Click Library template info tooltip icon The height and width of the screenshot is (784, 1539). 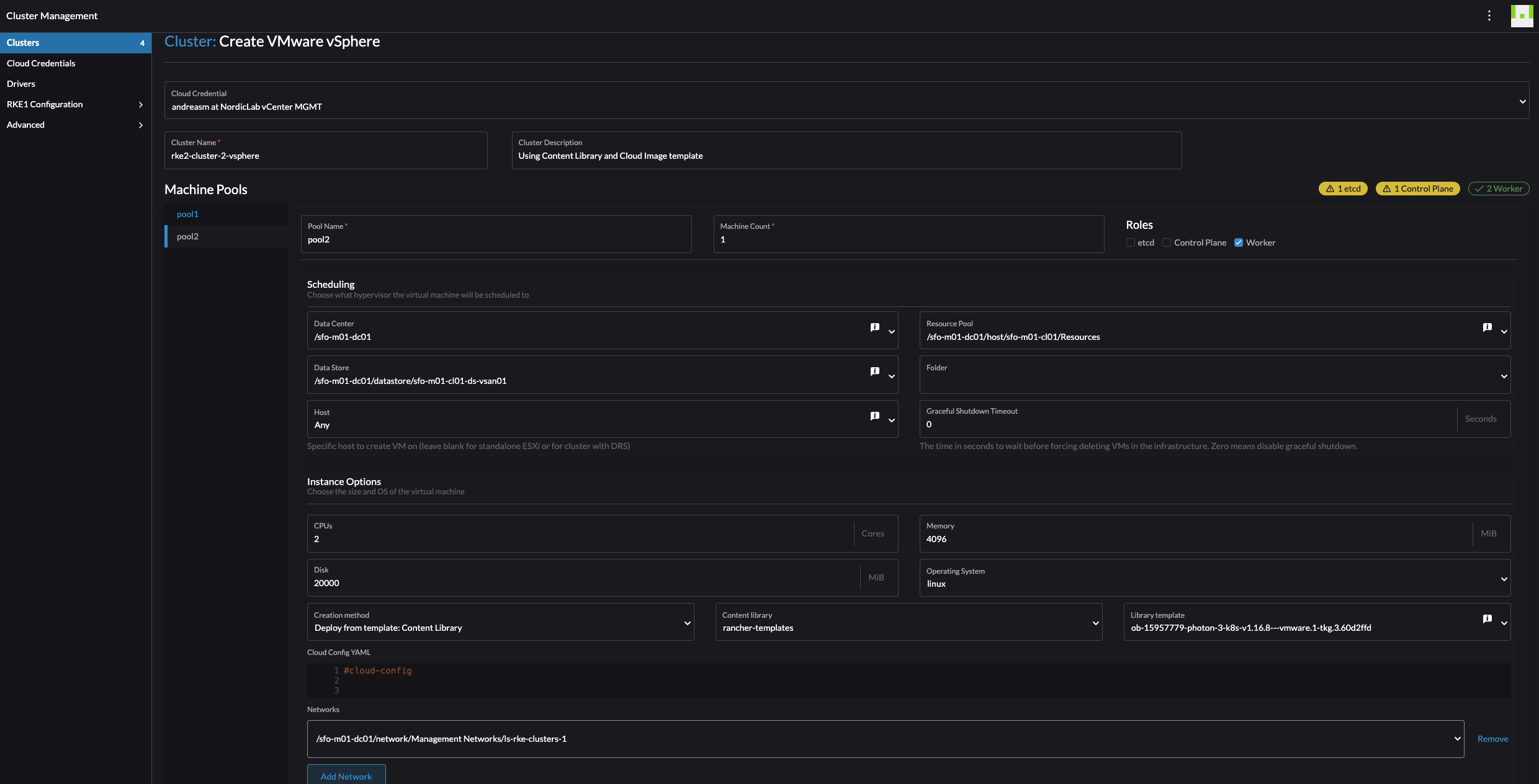[1487, 619]
